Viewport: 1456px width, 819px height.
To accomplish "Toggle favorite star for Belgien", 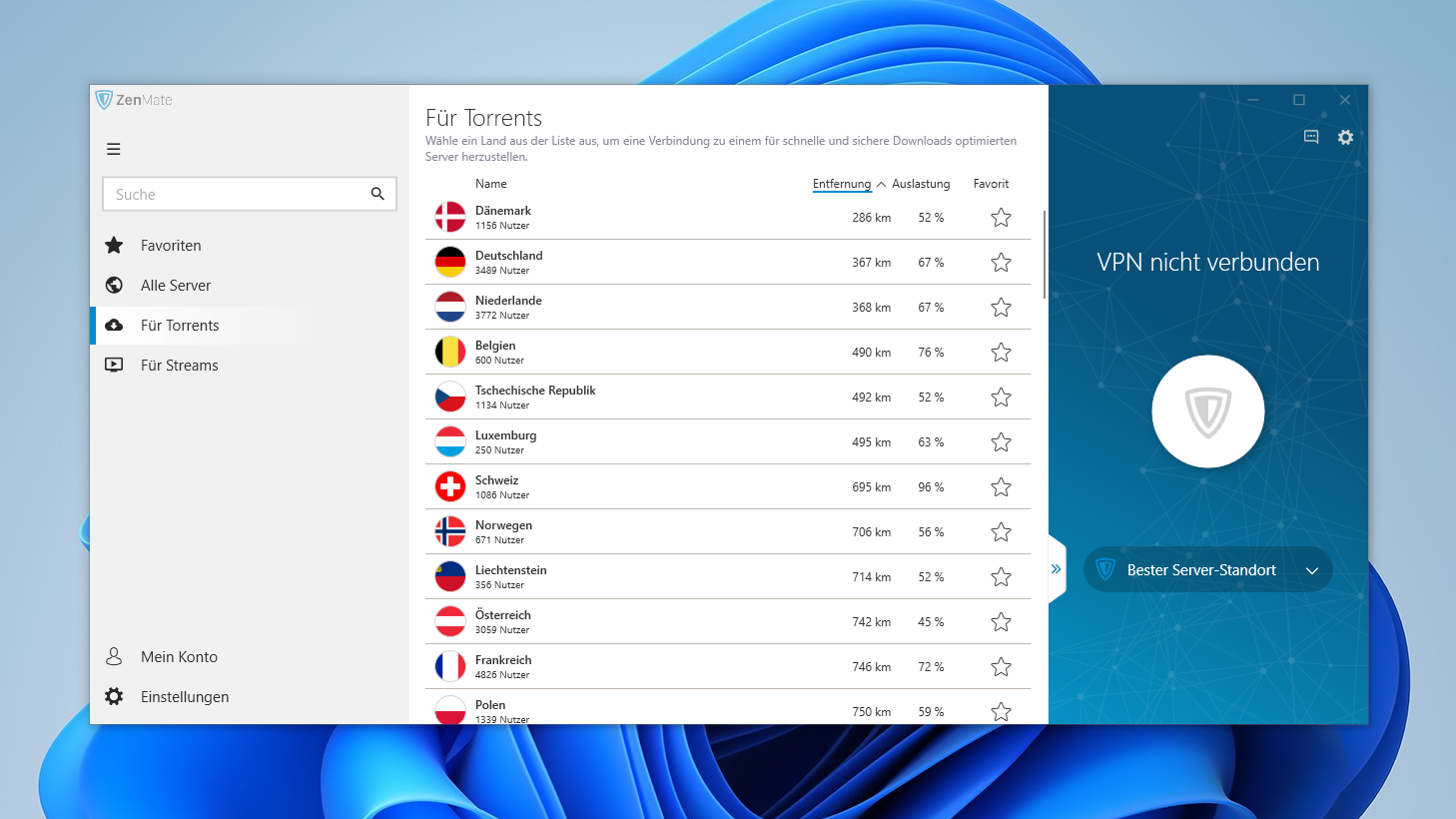I will (x=1001, y=352).
